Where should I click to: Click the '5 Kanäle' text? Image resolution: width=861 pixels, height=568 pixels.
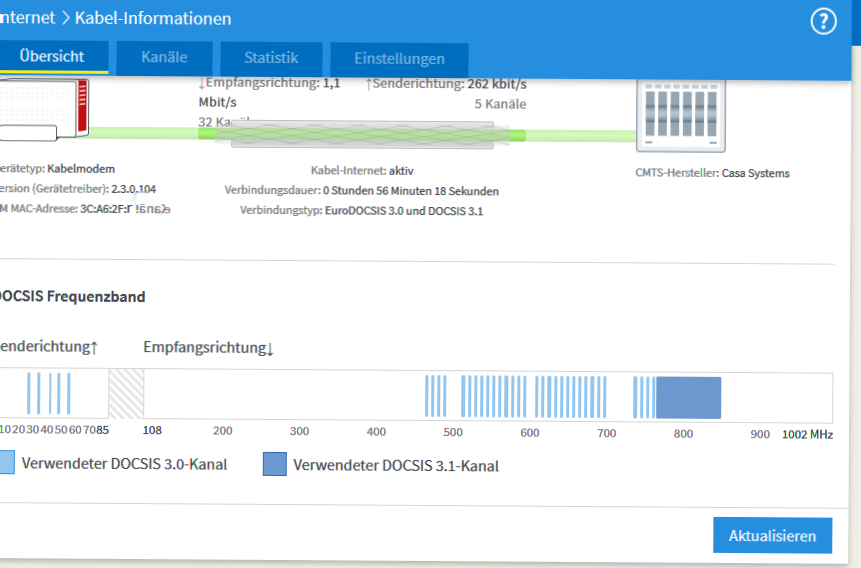[x=500, y=104]
